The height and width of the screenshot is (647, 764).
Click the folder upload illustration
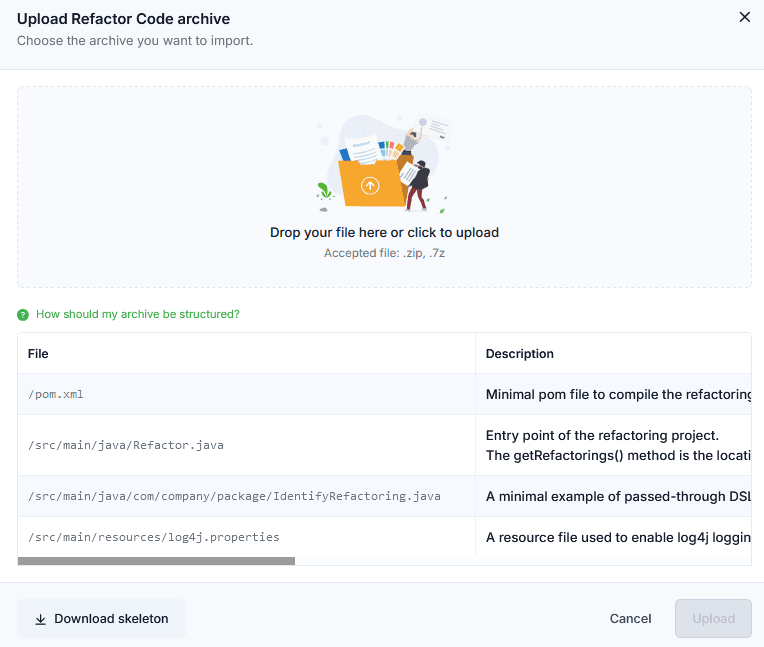pos(384,163)
